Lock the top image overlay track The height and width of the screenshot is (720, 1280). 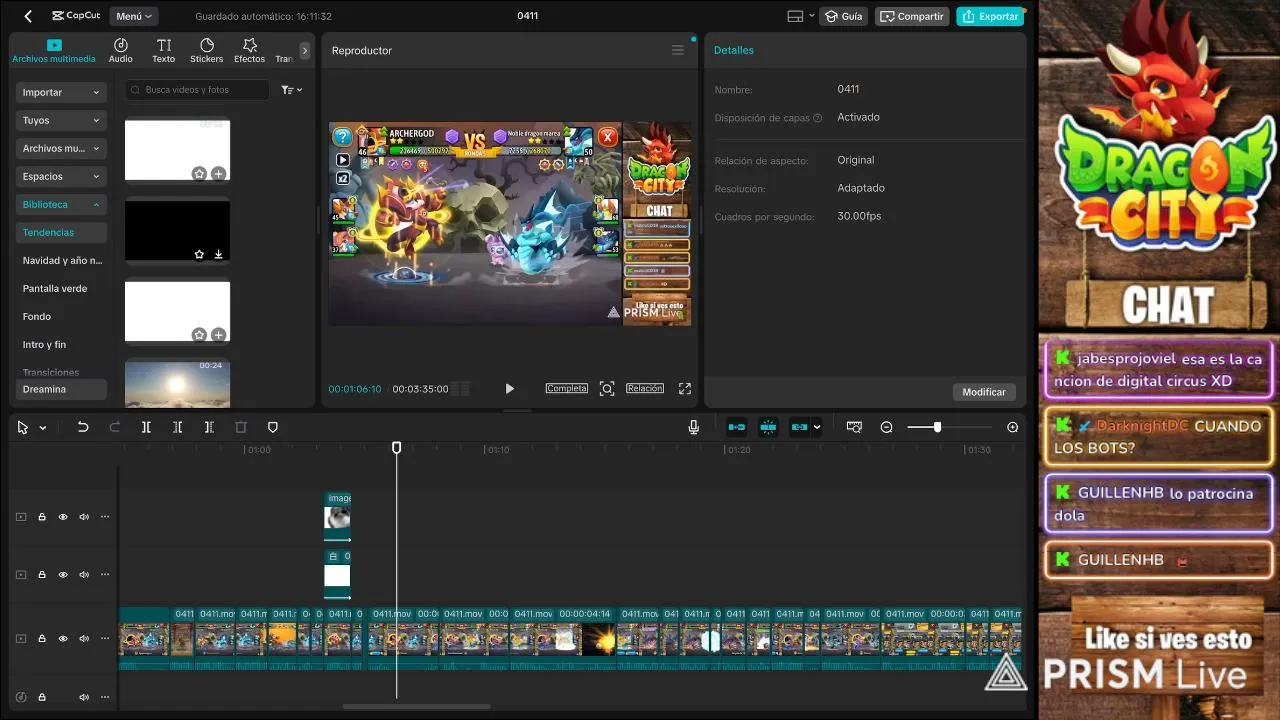click(x=42, y=517)
